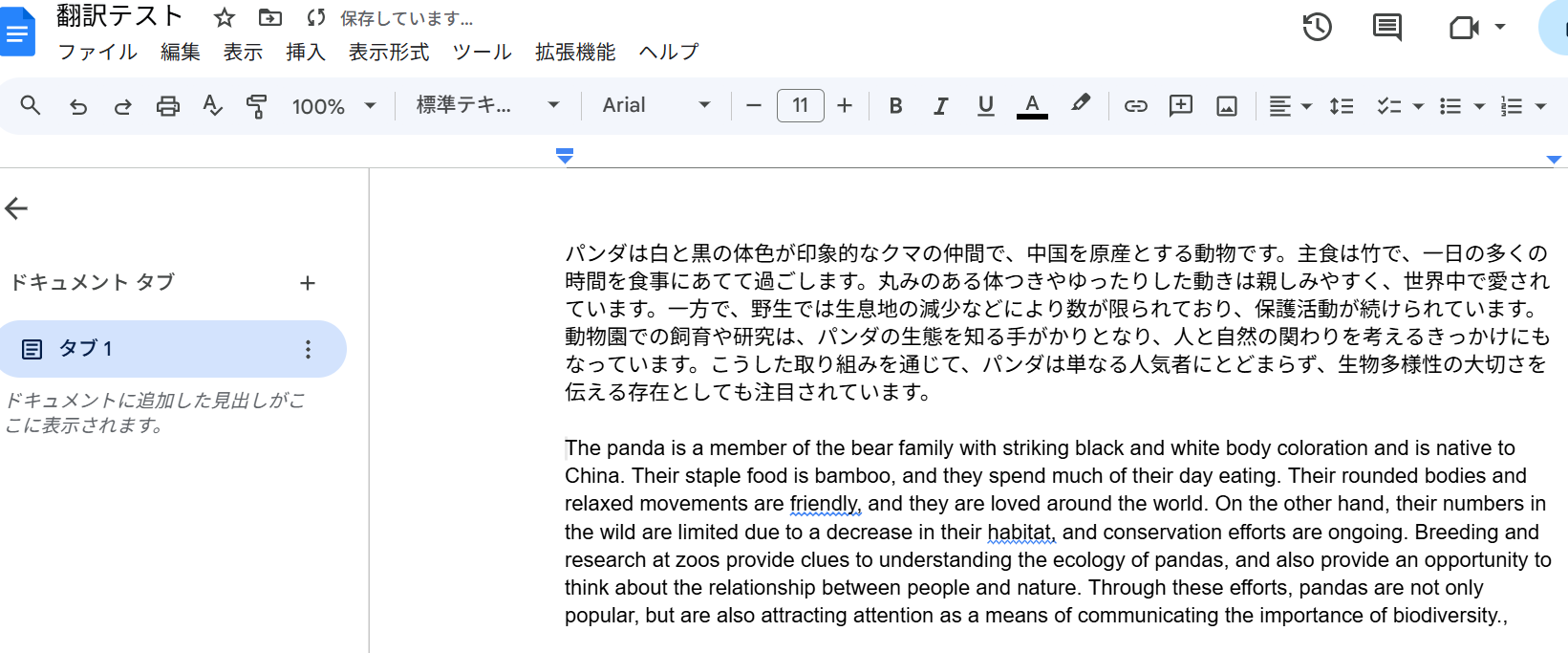
Task: Add a new document tab with plus
Action: 308,283
